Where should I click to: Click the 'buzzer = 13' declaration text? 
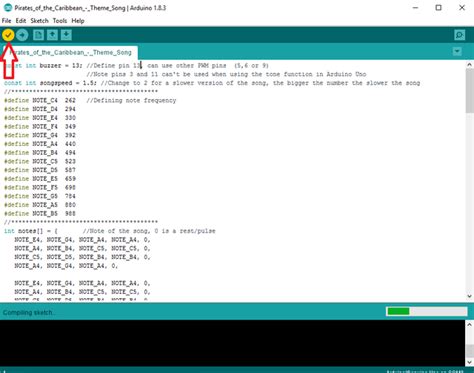[60, 65]
